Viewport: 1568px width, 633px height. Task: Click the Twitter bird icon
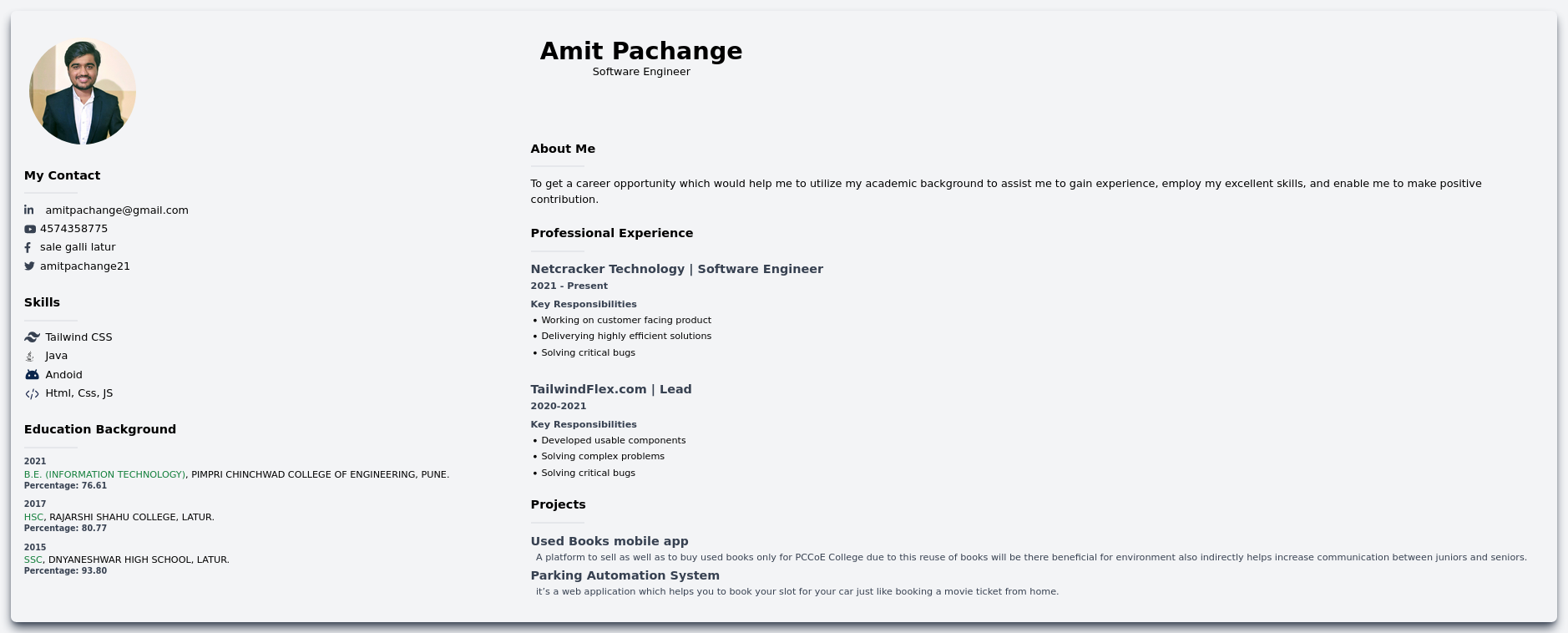(x=29, y=266)
